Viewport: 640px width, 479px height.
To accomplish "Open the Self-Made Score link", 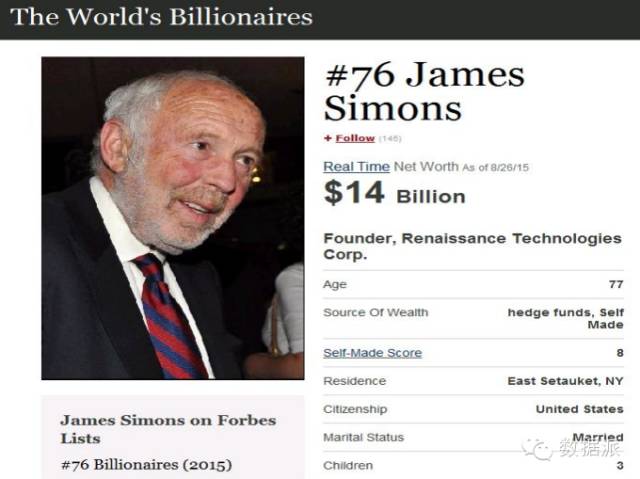I will point(372,353).
